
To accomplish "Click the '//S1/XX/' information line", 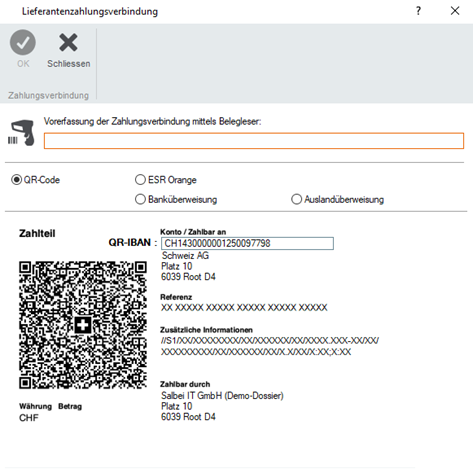I will (270, 341).
